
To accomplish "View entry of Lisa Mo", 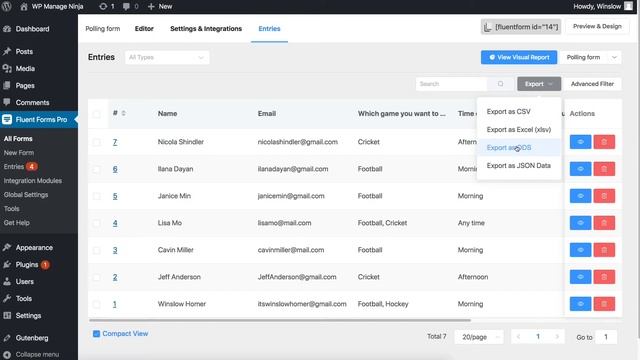I will [x=580, y=223].
